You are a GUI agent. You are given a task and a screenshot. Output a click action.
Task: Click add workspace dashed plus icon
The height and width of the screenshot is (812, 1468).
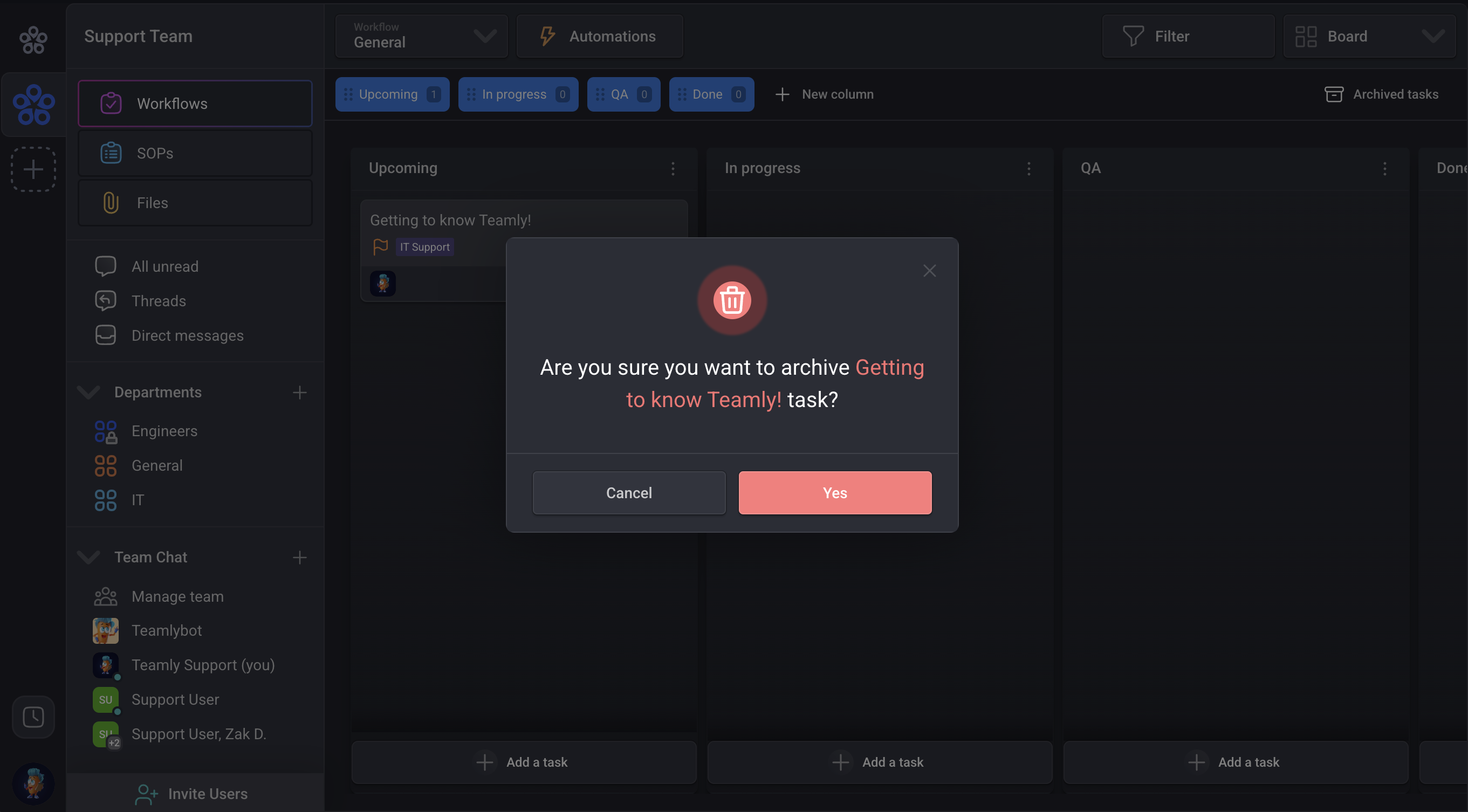click(33, 169)
